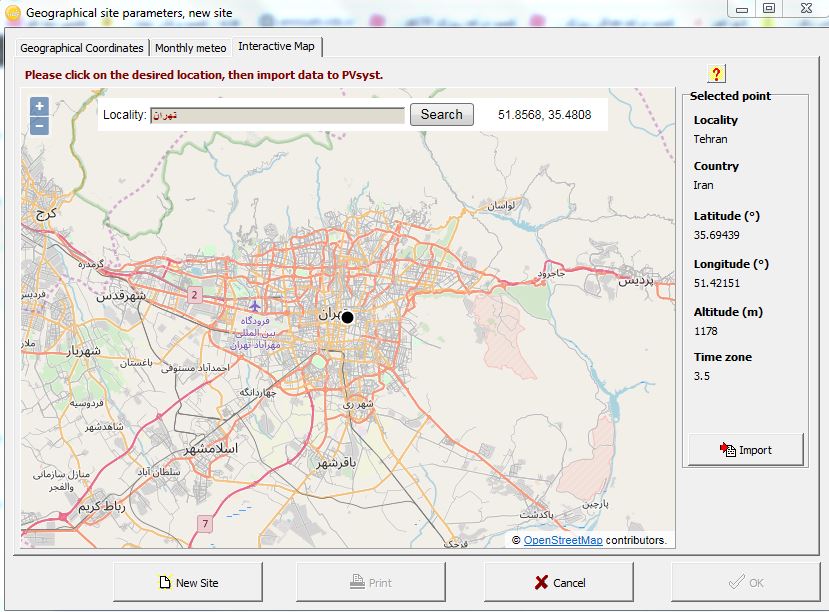Confirm with the OK button

point(745,582)
